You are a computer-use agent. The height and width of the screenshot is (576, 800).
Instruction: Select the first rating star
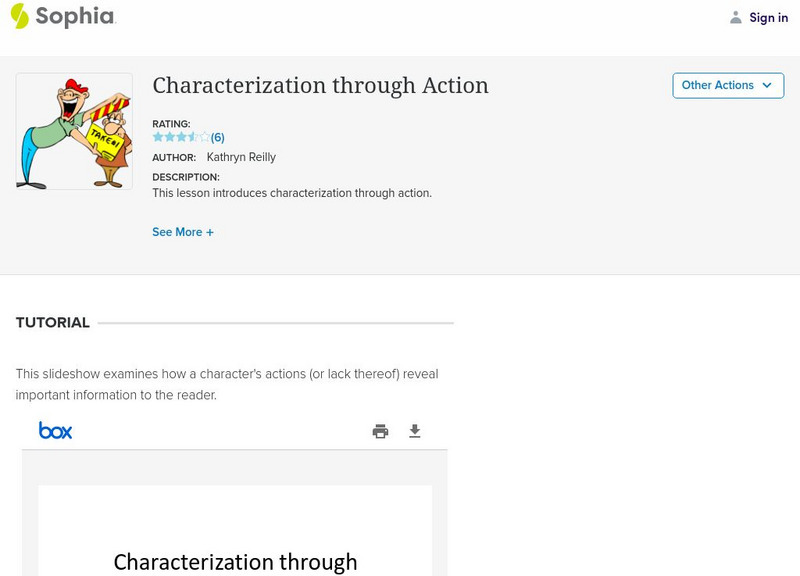point(158,137)
